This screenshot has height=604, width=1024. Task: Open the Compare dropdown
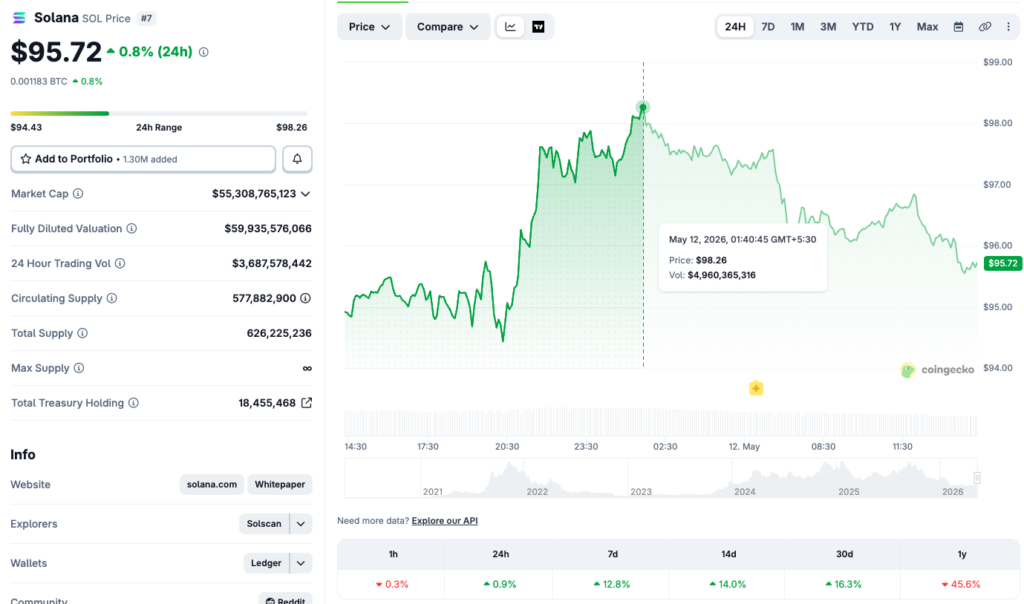tap(447, 27)
